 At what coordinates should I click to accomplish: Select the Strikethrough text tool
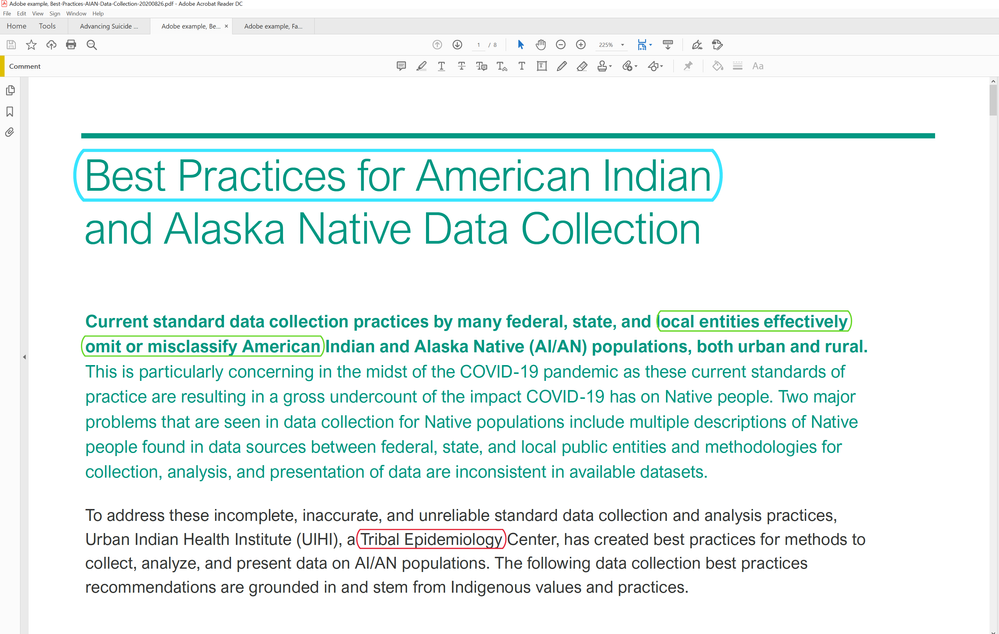(x=461, y=66)
